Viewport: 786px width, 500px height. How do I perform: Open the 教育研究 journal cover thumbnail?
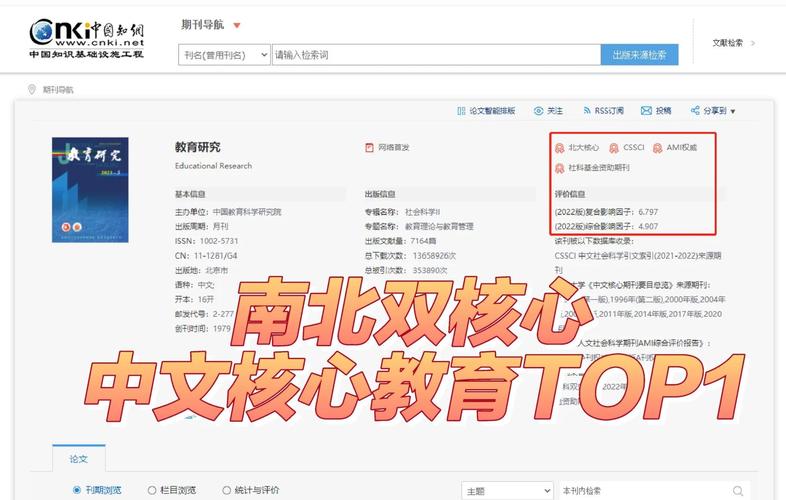[90, 190]
